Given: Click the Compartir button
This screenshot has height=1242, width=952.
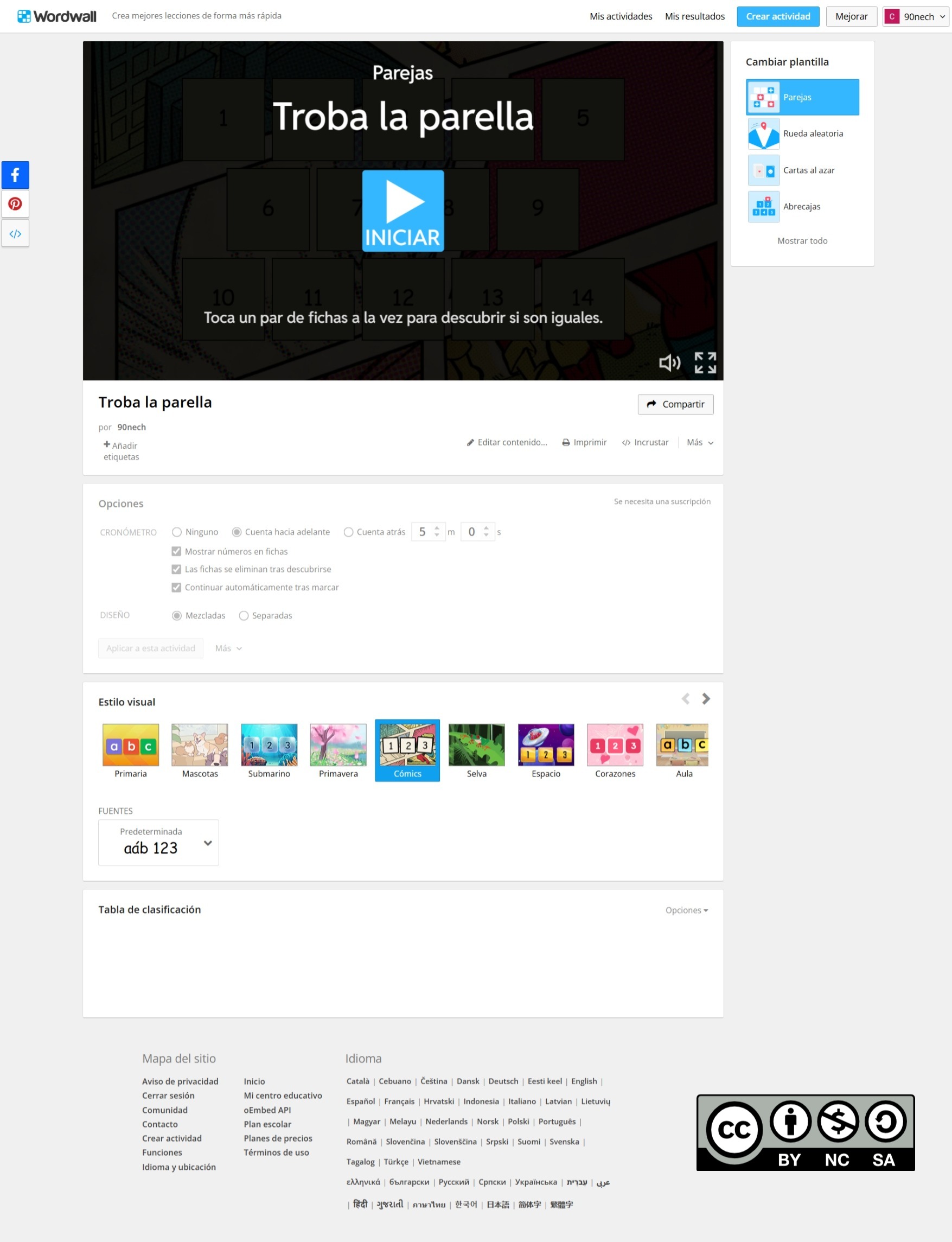Looking at the screenshot, I should pos(675,404).
